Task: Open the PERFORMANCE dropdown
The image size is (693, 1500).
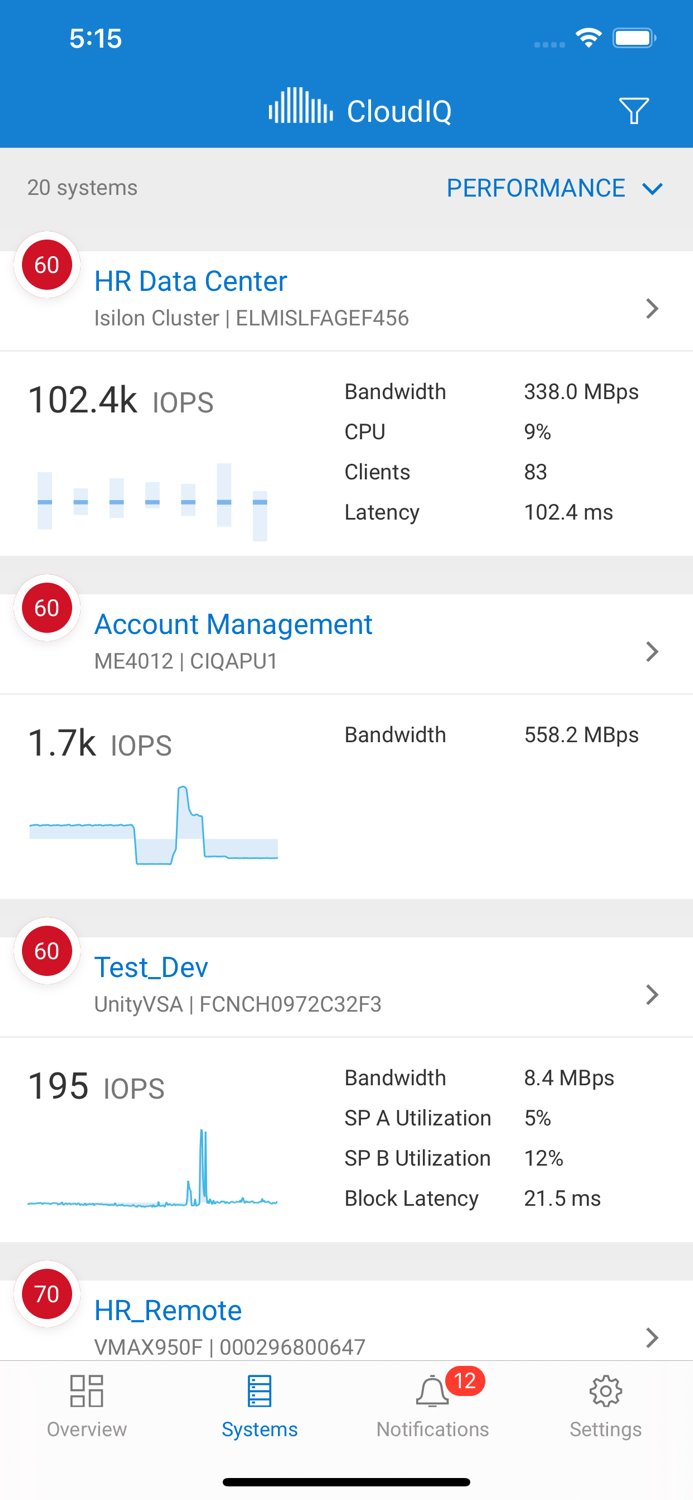Action: point(556,188)
